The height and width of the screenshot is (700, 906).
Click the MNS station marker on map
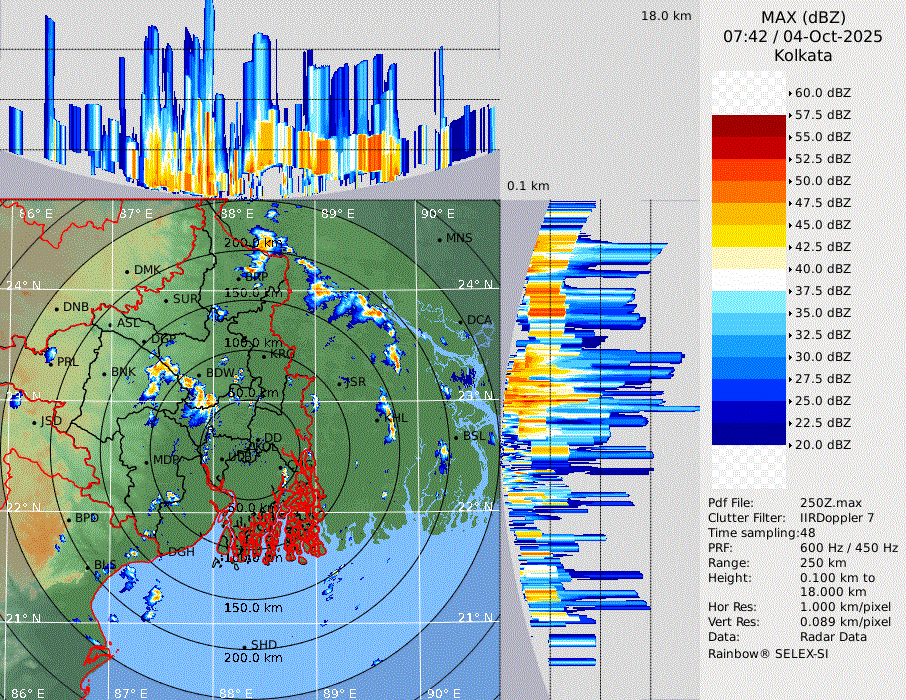[x=440, y=239]
